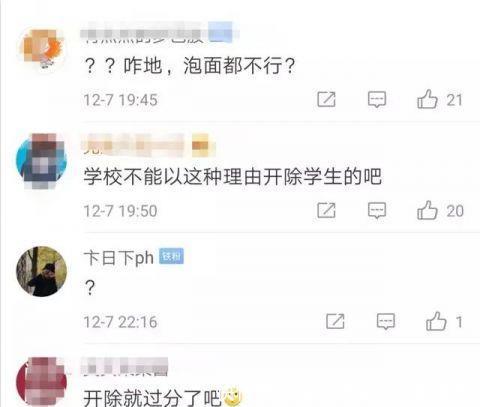
Task: Open 卞日下ph's profile picture
Action: click(x=41, y=271)
